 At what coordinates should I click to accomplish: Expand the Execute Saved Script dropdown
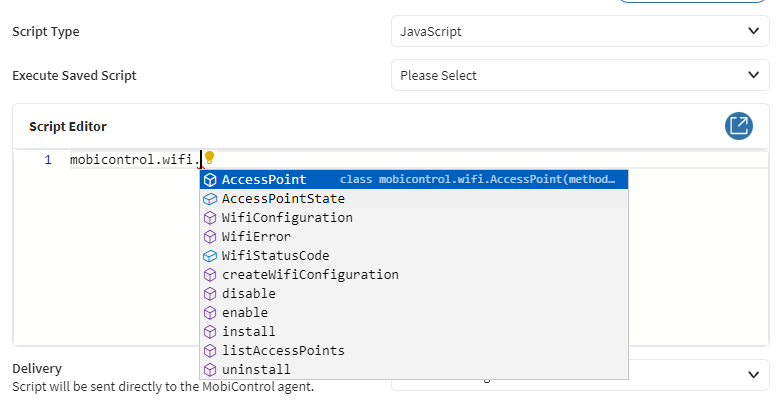tap(580, 75)
